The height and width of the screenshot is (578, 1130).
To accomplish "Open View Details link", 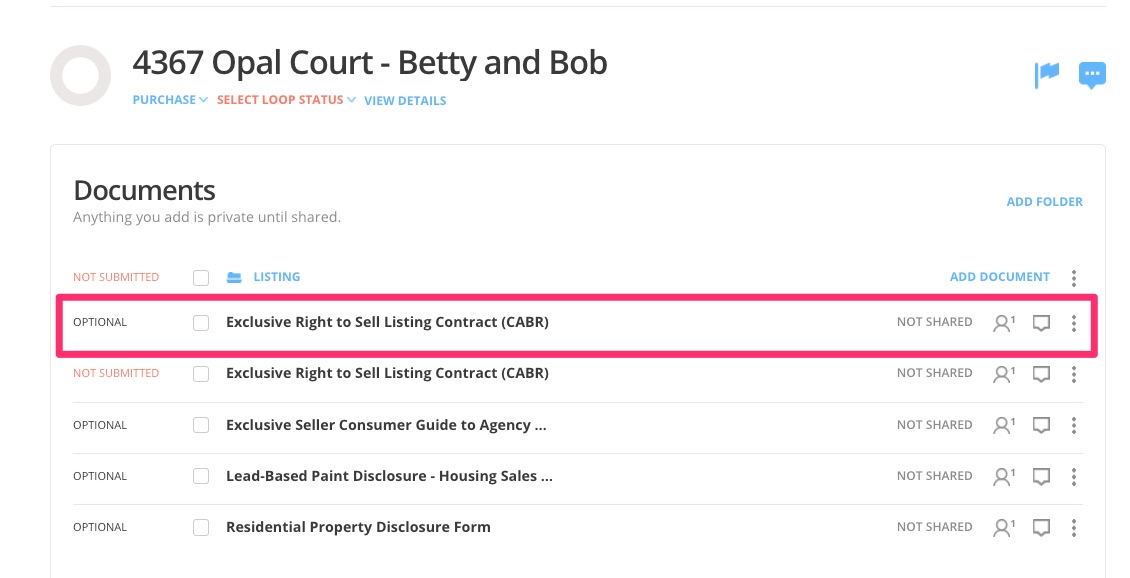I will [x=405, y=100].
